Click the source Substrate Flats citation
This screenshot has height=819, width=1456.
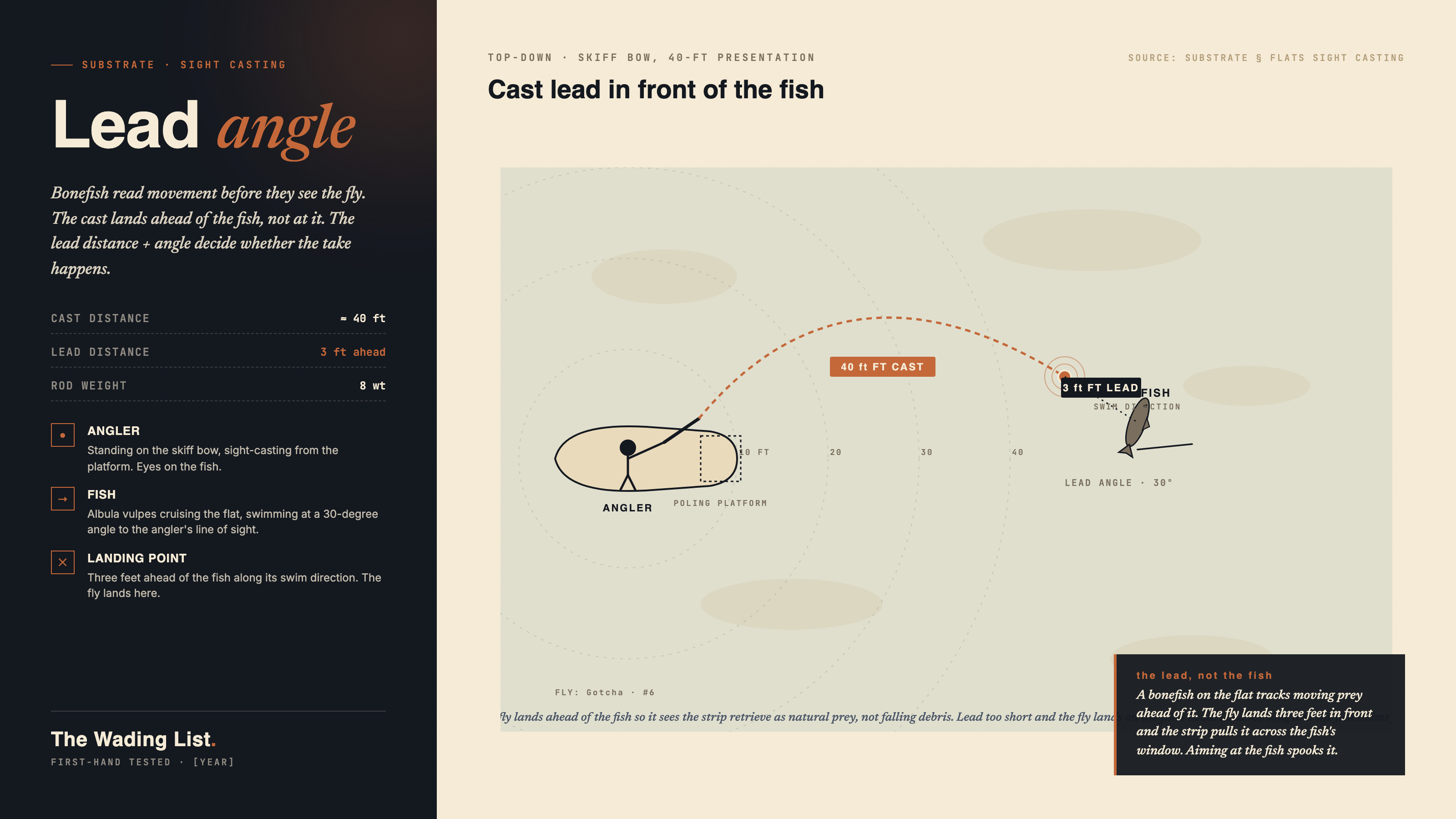coord(1266,58)
